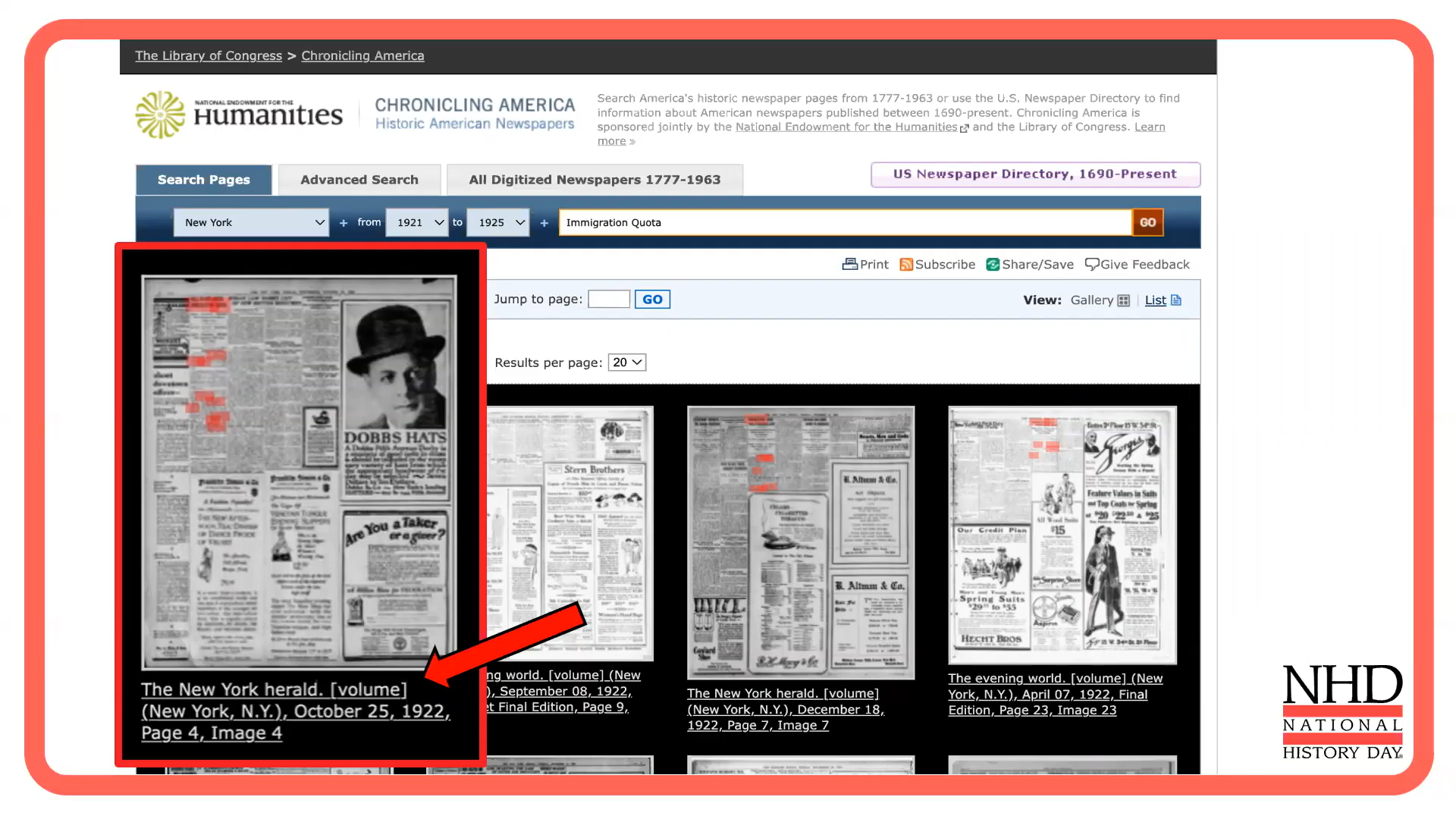
Task: Click the Give Feedback speech icon
Action: click(x=1092, y=264)
